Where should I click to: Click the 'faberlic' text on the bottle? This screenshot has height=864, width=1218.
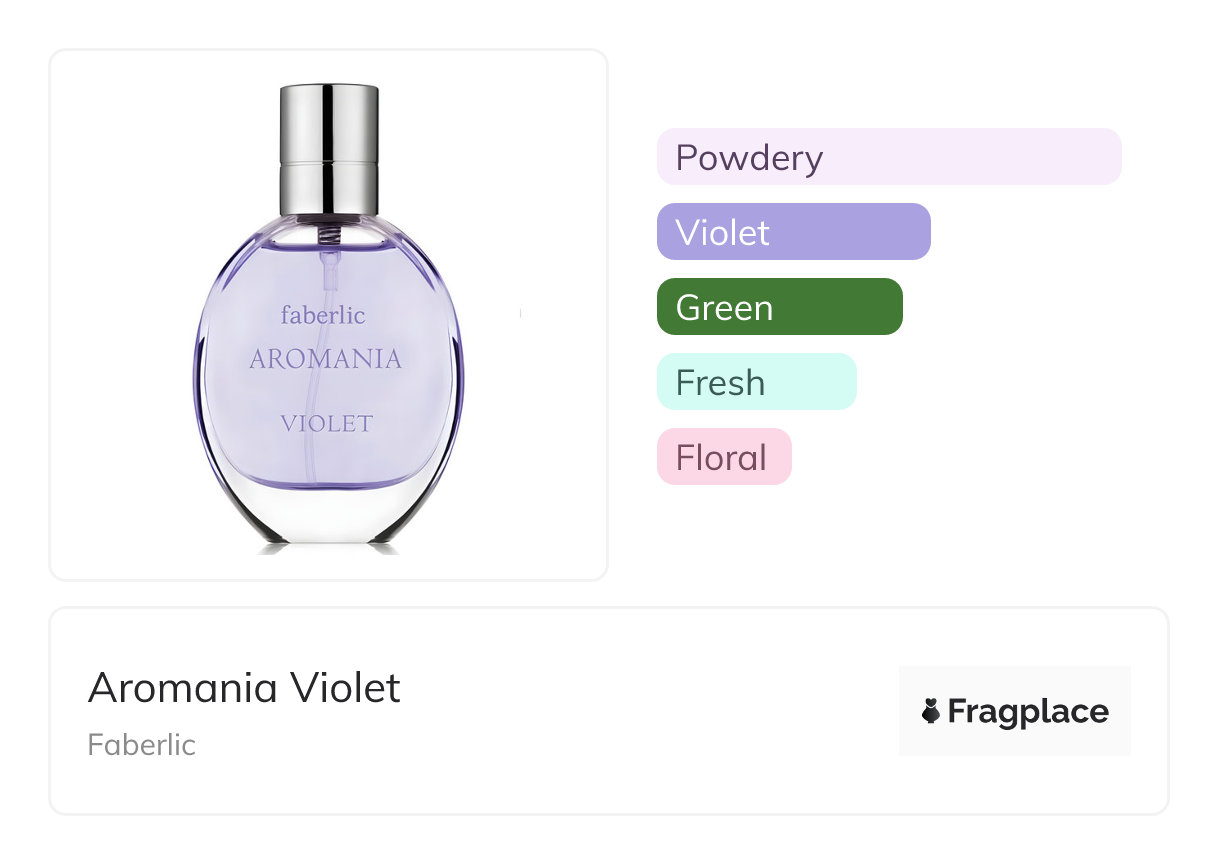[323, 316]
